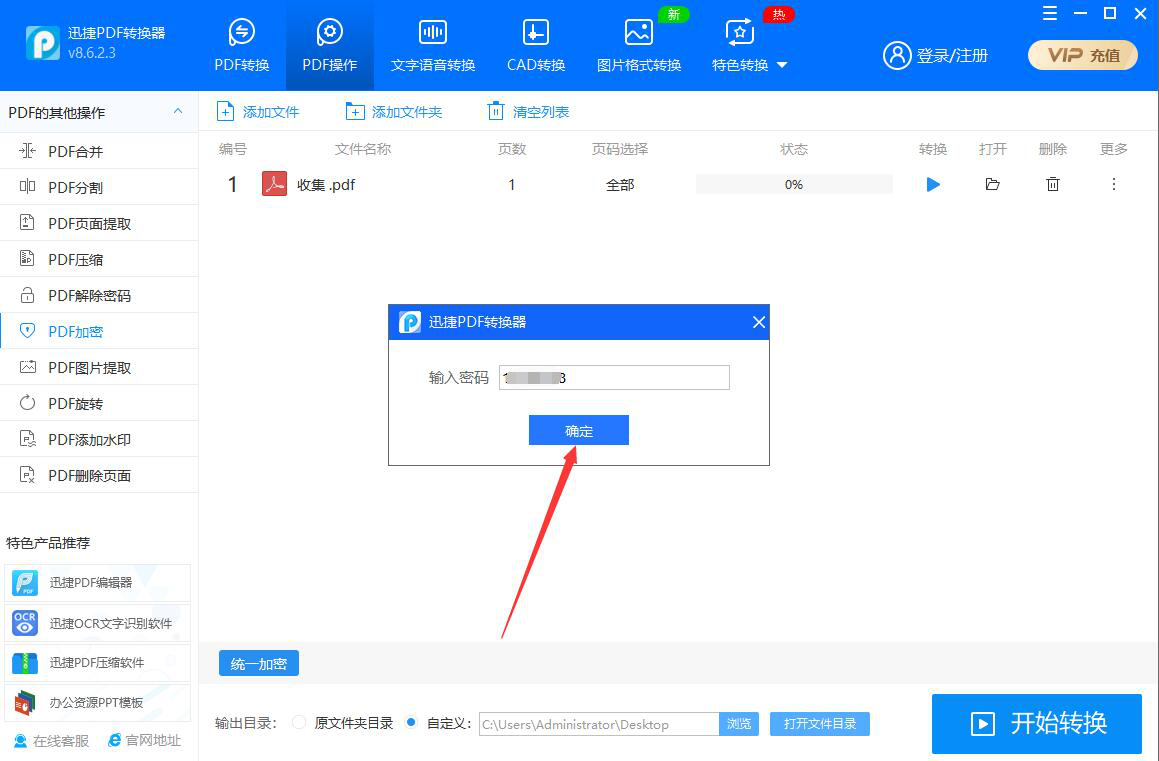The height and width of the screenshot is (761, 1159).
Task: Select PDF解除密码 in sidebar
Action: click(x=99, y=296)
